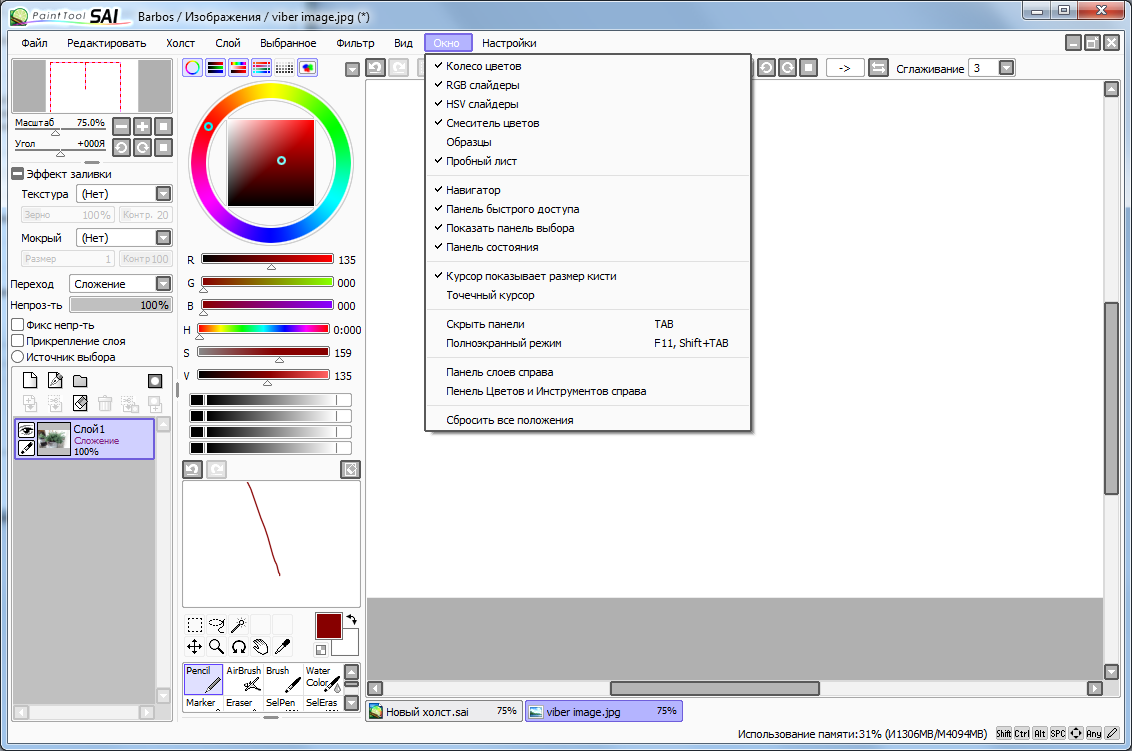Select the AirBrush tool

pos(244,679)
